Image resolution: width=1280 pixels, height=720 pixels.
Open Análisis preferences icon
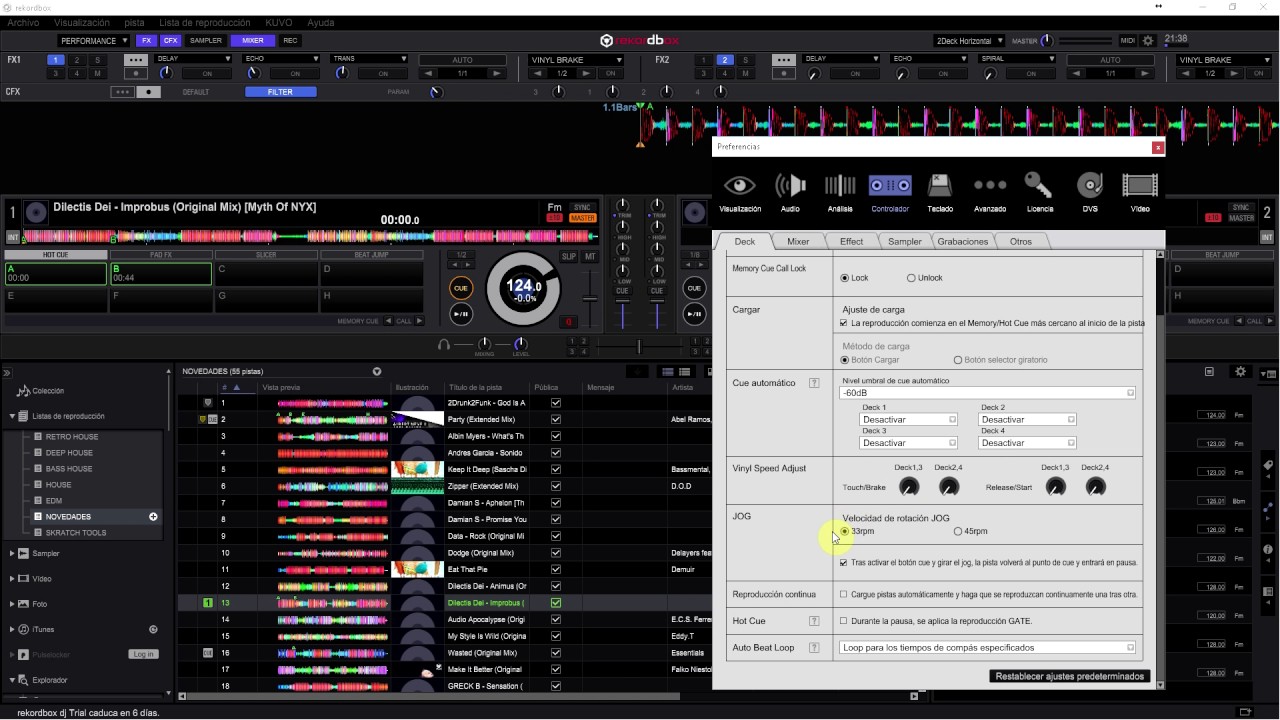840,186
